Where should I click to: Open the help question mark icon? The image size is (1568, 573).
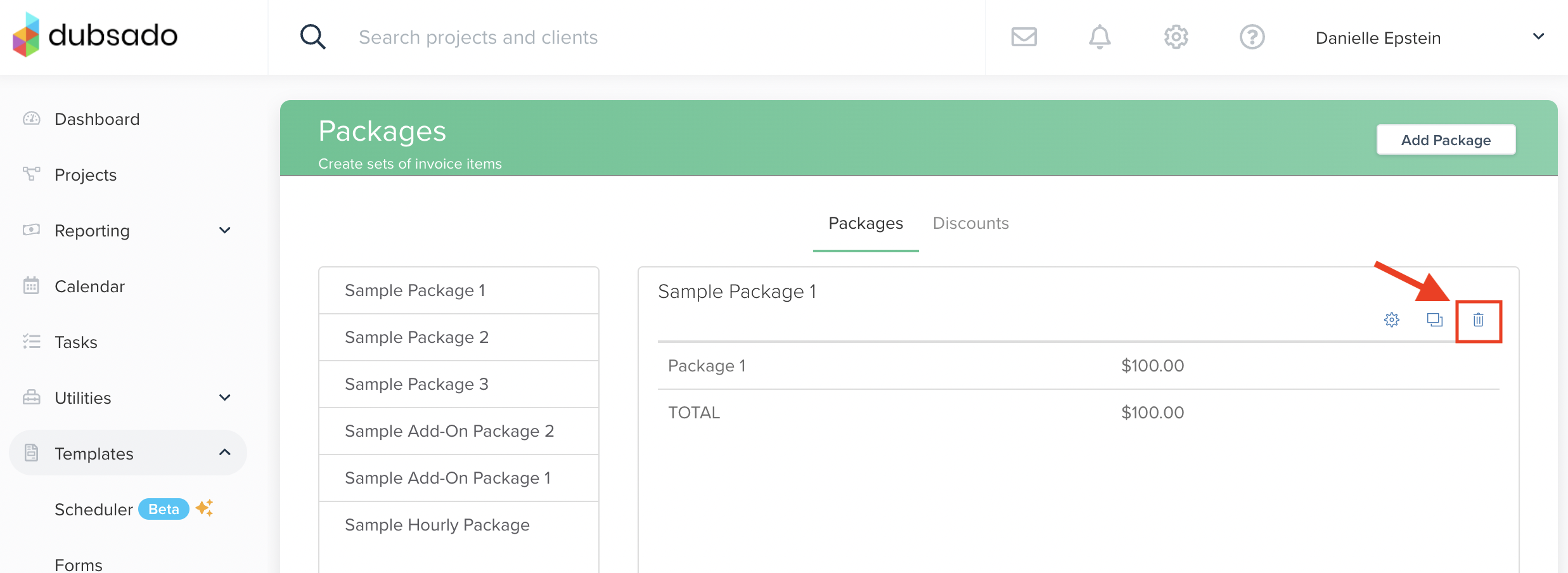tap(1252, 37)
